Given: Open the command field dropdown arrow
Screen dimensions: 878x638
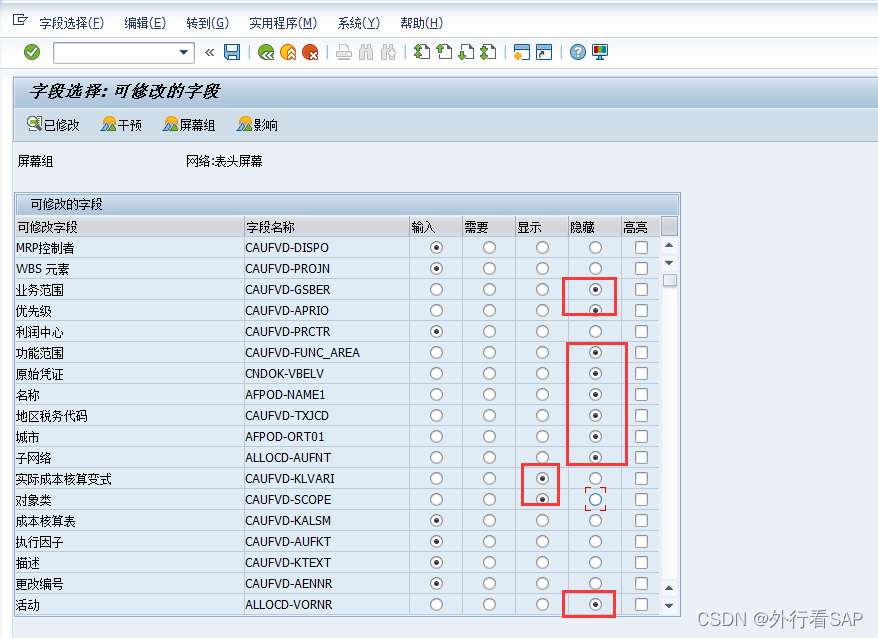Looking at the screenshot, I should (x=184, y=53).
